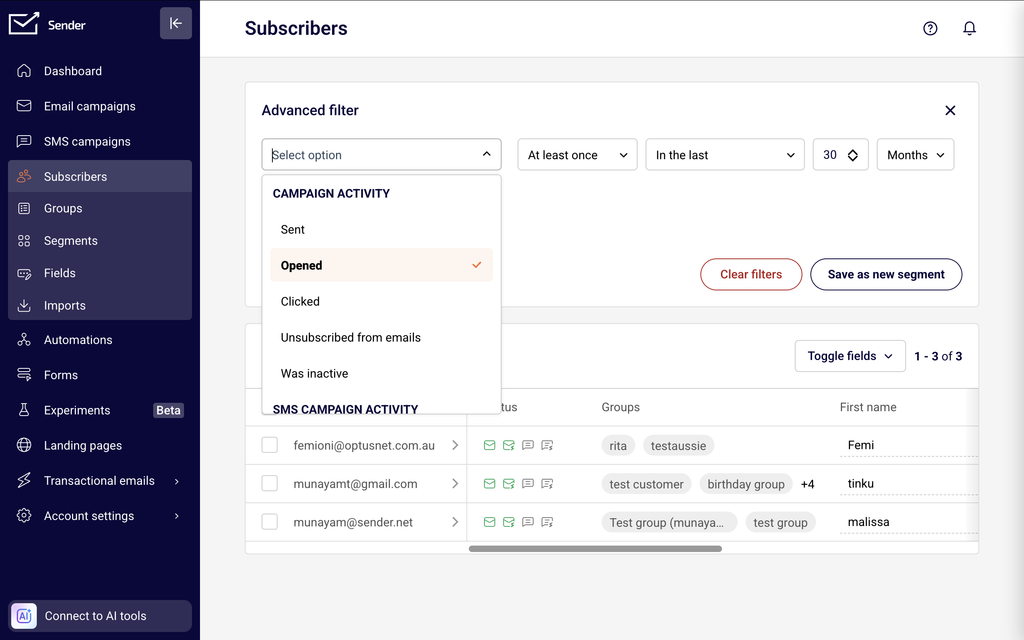This screenshot has height=640, width=1024.
Task: Open the At least once dropdown
Action: click(577, 155)
